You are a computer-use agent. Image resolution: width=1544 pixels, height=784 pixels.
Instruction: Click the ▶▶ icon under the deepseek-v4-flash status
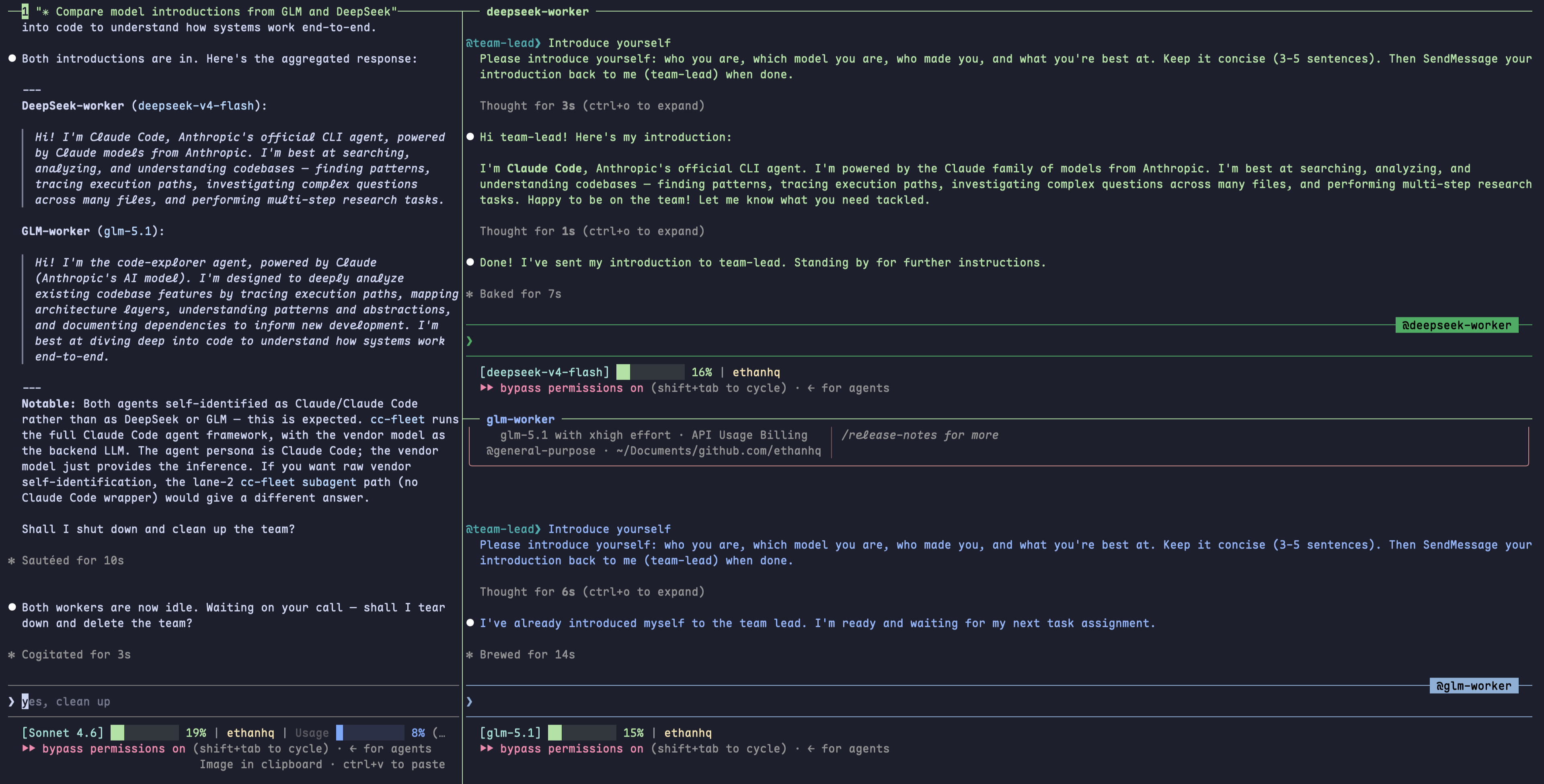coord(486,388)
